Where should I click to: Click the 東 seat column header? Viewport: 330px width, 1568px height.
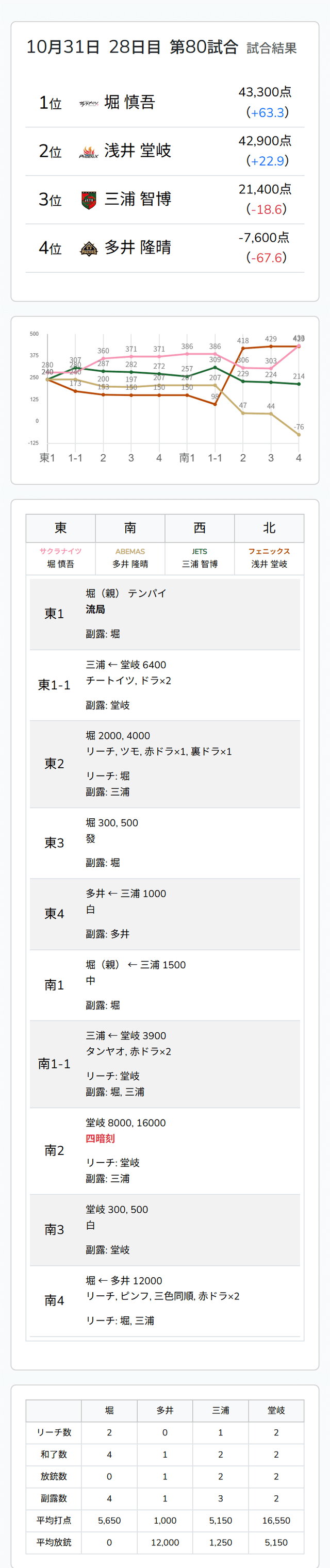(60, 528)
